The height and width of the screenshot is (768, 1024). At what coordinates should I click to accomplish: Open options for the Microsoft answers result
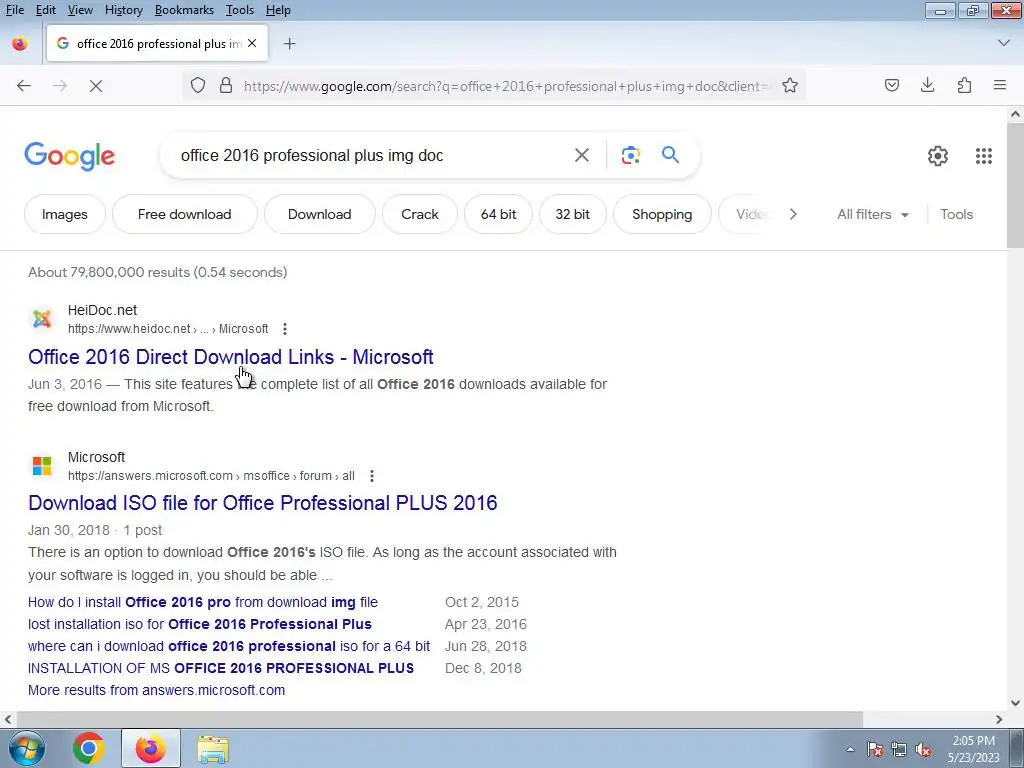[x=372, y=476]
